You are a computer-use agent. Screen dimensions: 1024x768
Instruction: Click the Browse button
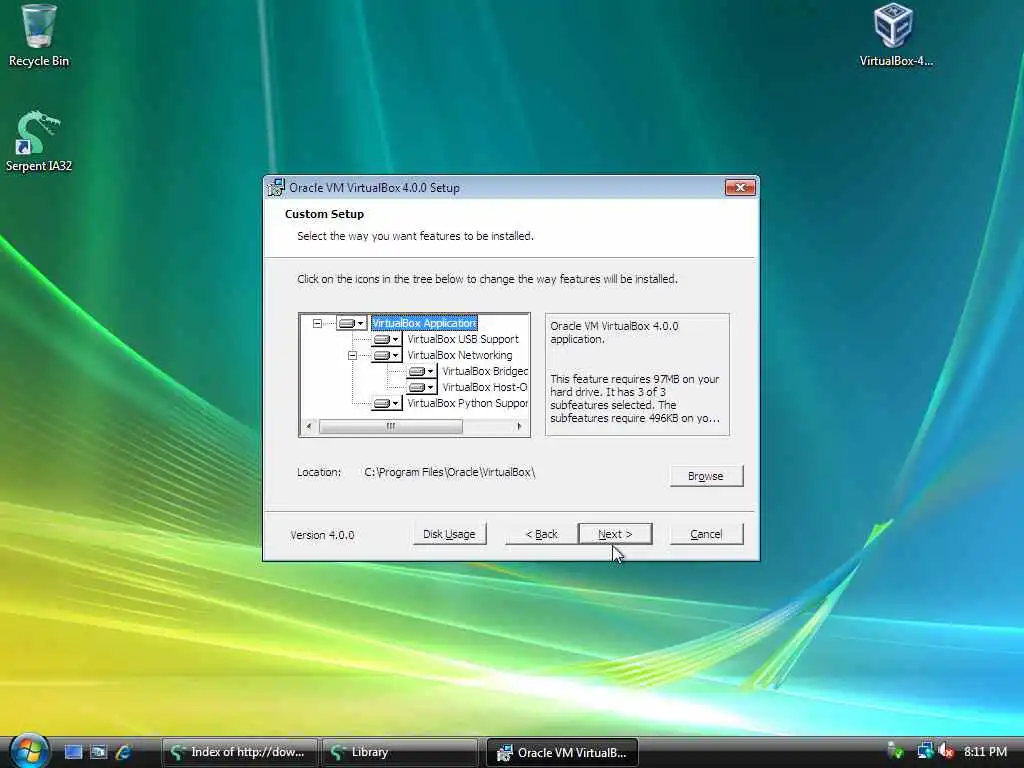point(706,476)
